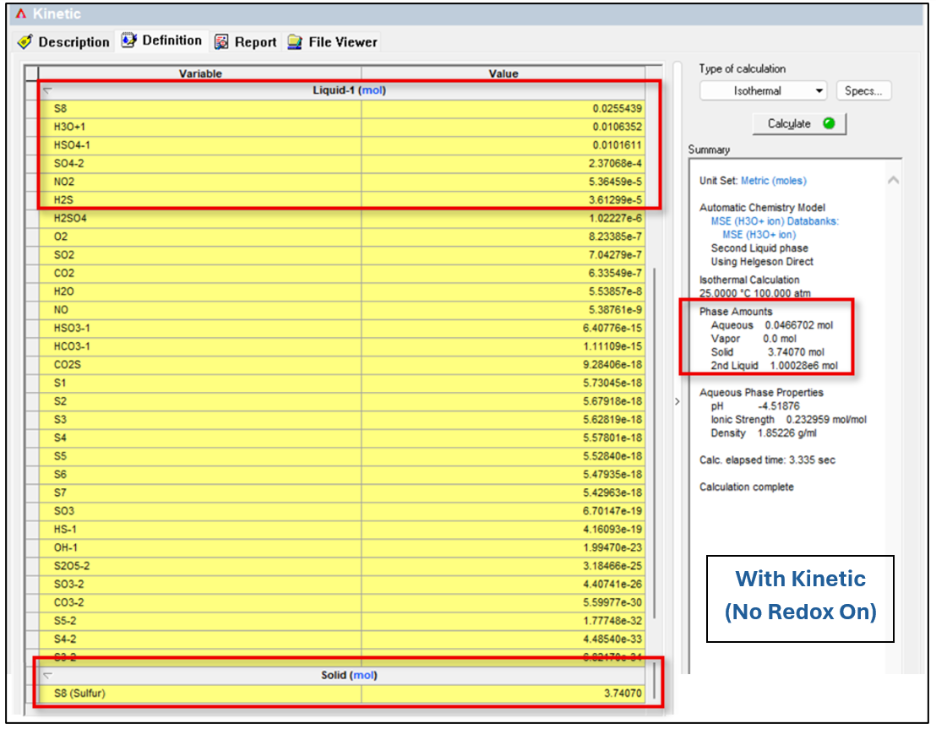Image resolution: width=936 pixels, height=729 pixels.
Task: Click the summary scroll-up chevron
Action: tap(893, 180)
